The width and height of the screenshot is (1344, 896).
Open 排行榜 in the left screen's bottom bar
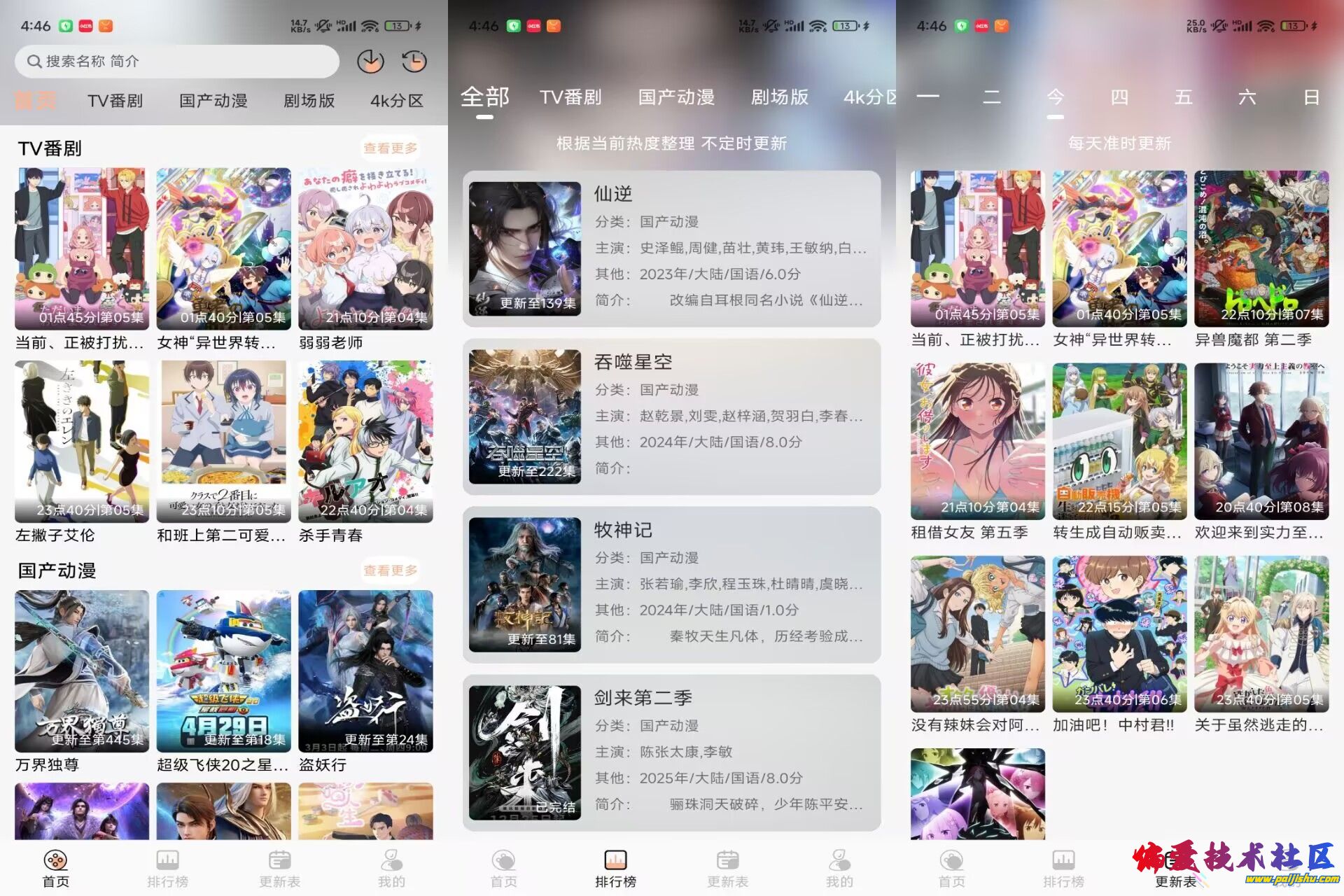pyautogui.click(x=167, y=869)
